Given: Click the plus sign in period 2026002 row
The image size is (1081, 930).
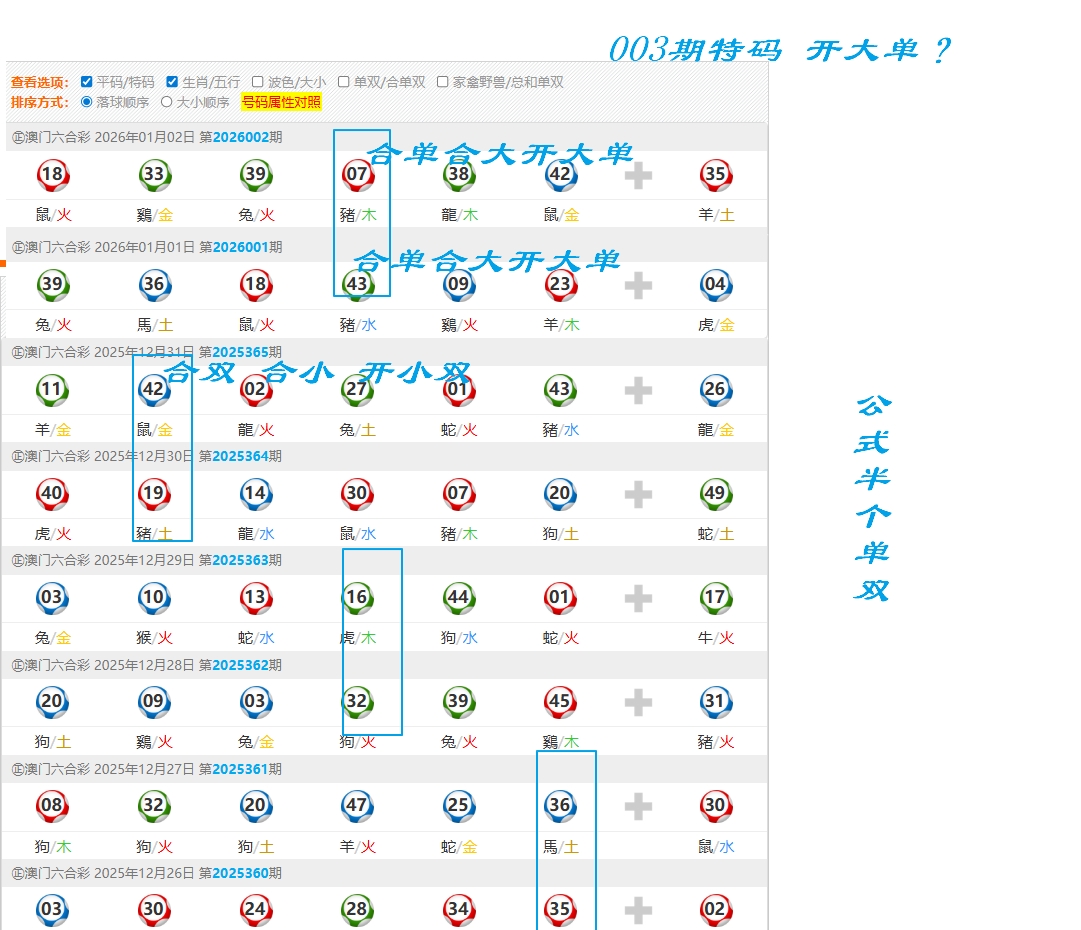Looking at the screenshot, I should click(638, 176).
